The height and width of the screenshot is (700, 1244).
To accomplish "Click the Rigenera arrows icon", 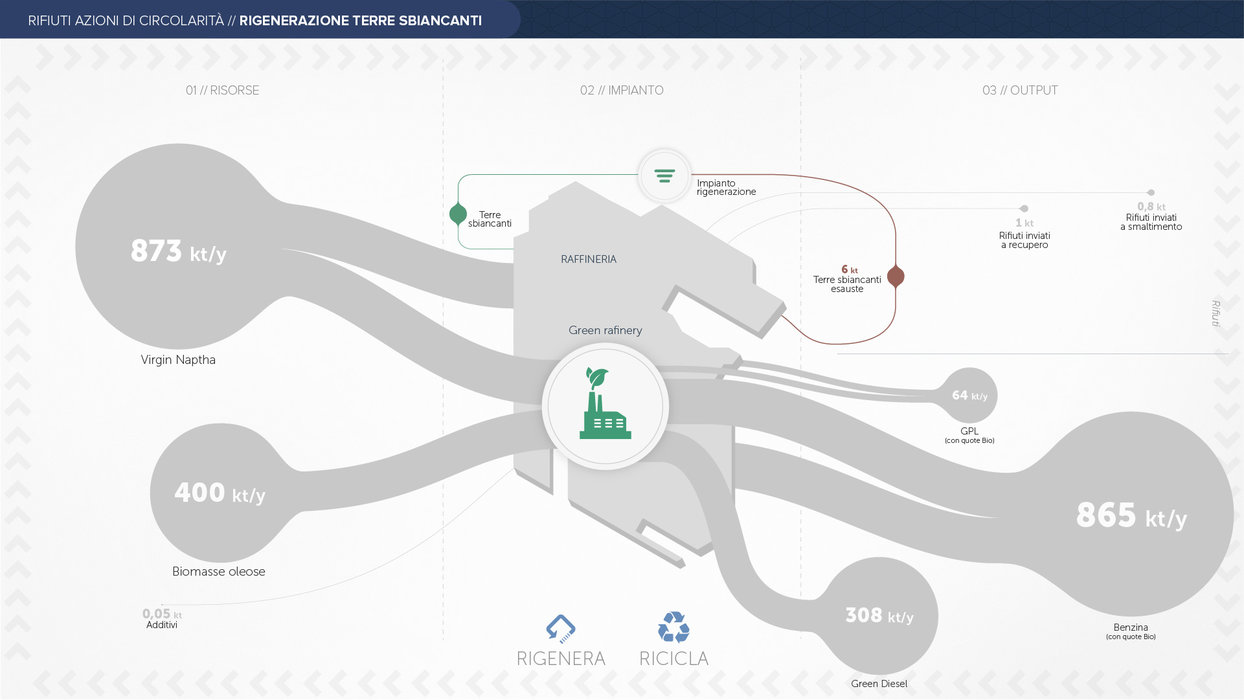I will click(x=560, y=628).
